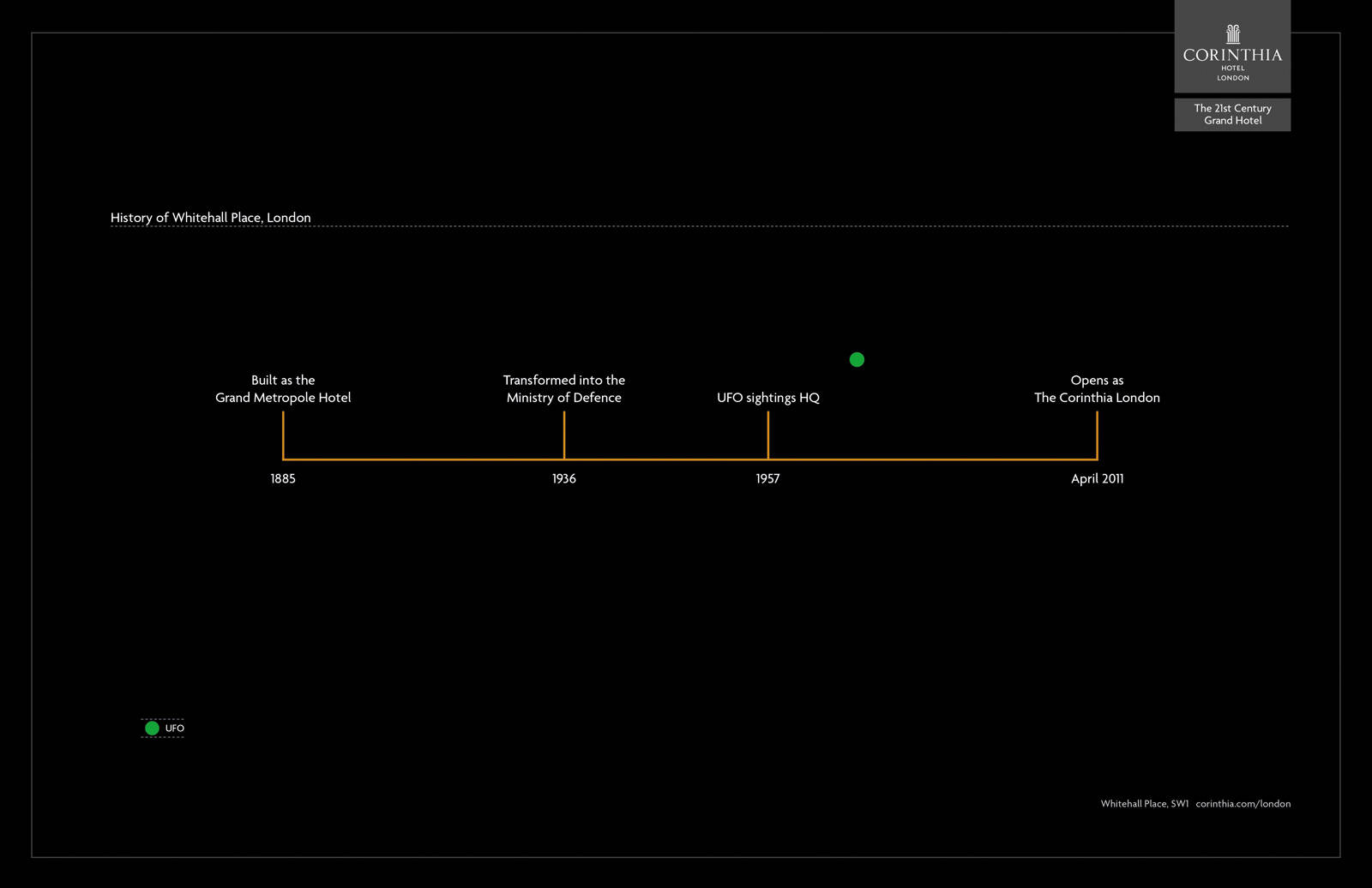
Task: Click the Corinthia hotel logo emblem
Action: pos(1232,33)
